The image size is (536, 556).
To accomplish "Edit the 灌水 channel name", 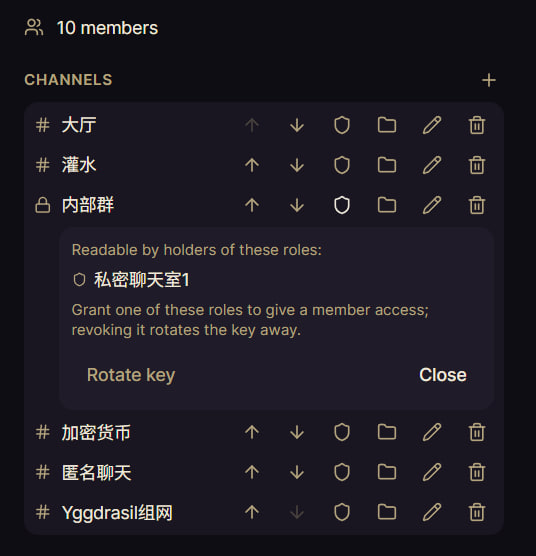I will pos(432,165).
